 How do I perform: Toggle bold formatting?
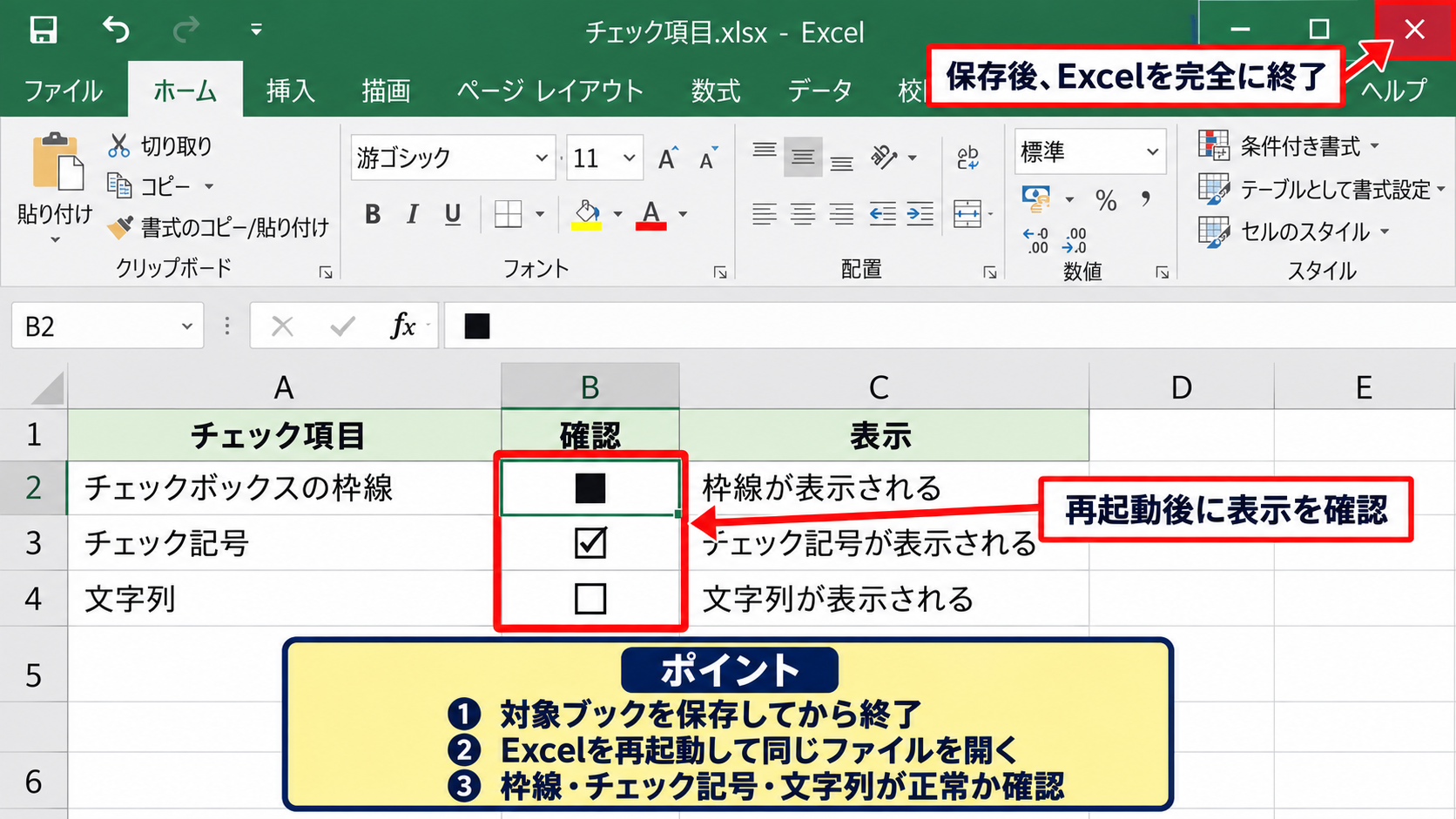click(373, 214)
